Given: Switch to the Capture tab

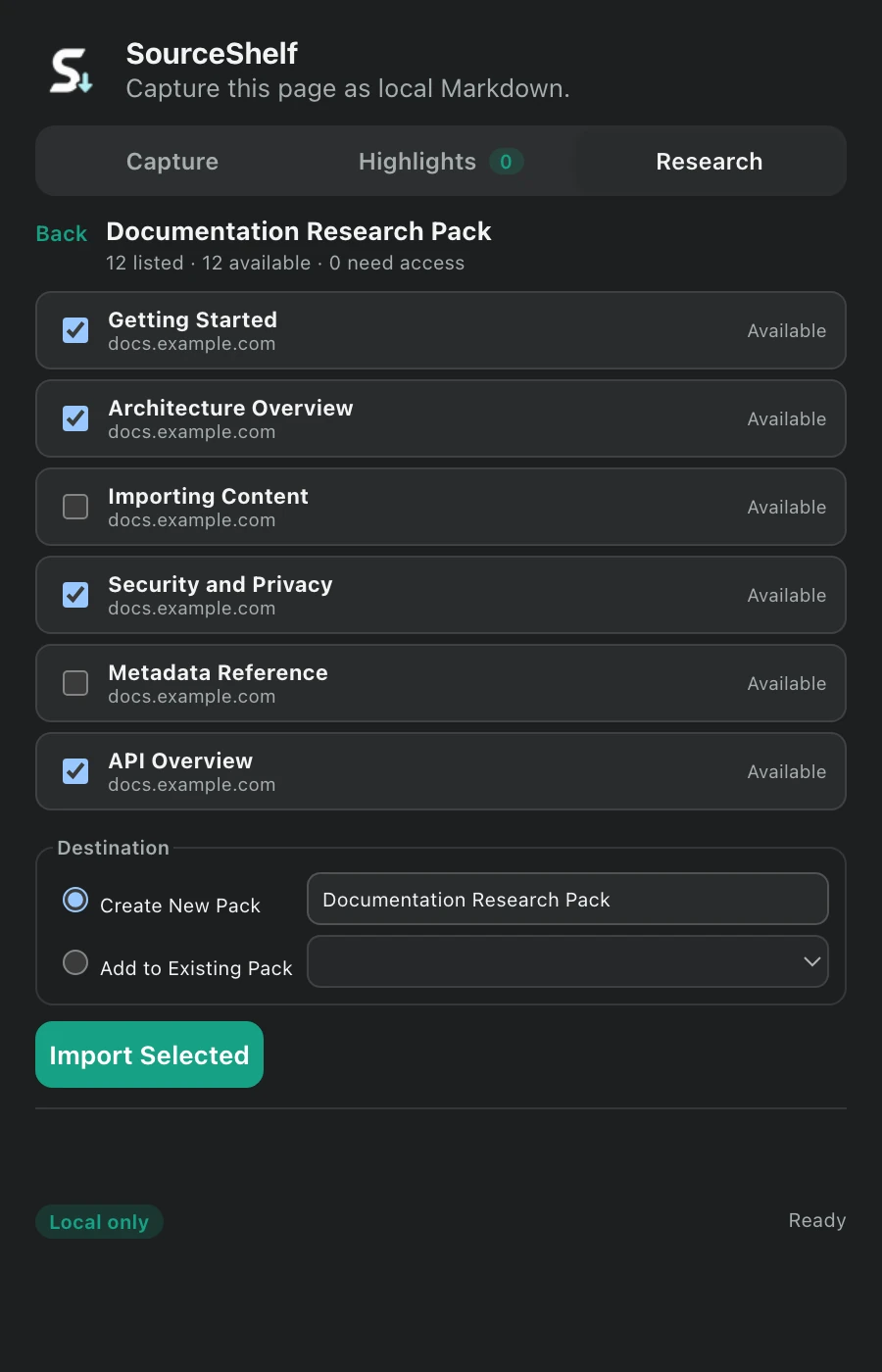Looking at the screenshot, I should pyautogui.click(x=172, y=162).
